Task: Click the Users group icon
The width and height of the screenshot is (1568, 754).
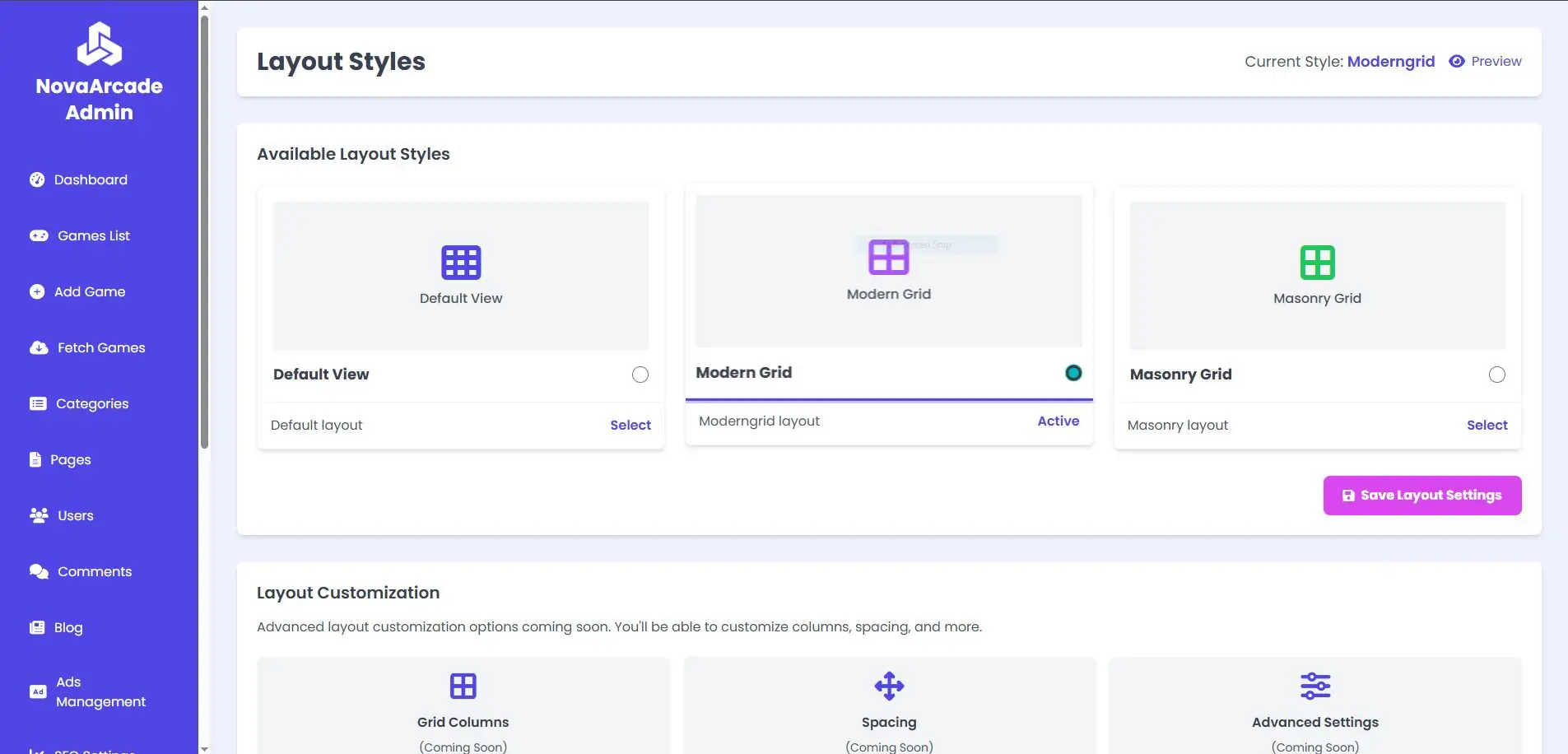Action: 39,515
